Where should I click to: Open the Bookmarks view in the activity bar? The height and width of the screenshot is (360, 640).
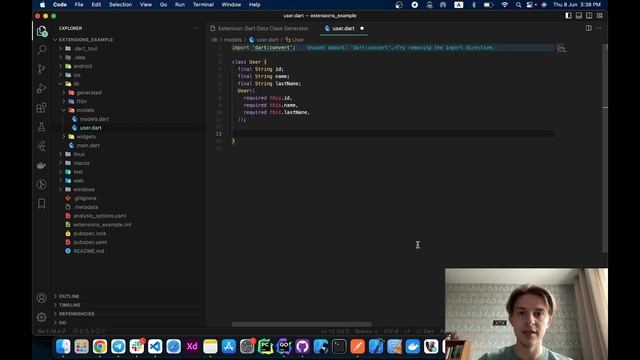[x=42, y=203]
